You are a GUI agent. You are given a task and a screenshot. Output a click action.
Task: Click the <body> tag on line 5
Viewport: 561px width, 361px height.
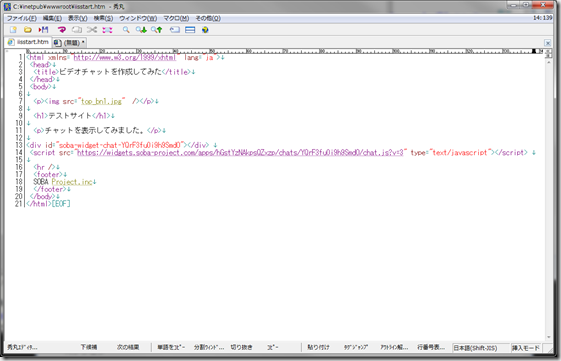(x=41, y=87)
